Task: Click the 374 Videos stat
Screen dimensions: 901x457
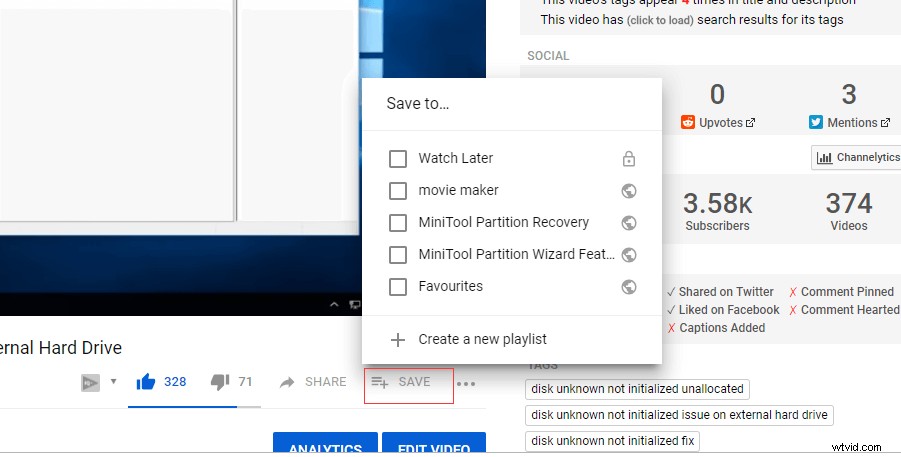Action: pyautogui.click(x=849, y=212)
